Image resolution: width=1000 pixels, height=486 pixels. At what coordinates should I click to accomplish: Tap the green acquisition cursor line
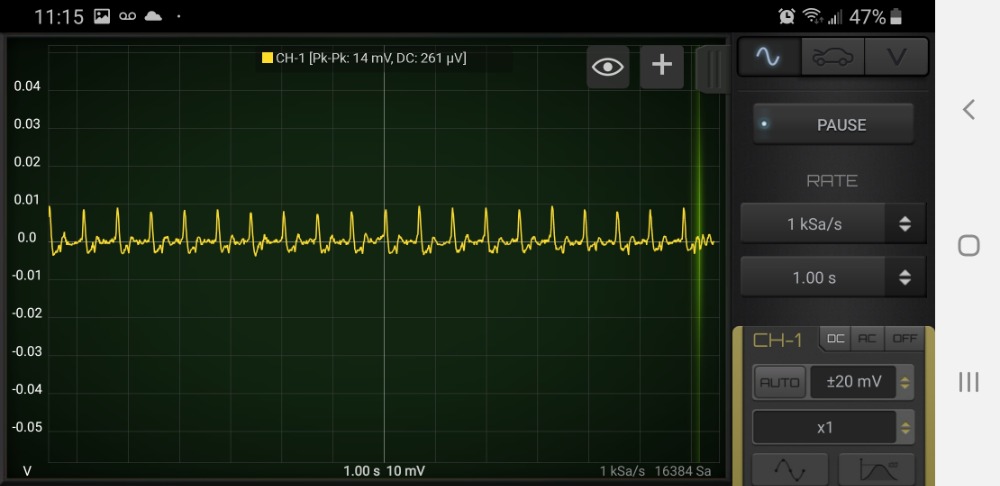[x=698, y=255]
